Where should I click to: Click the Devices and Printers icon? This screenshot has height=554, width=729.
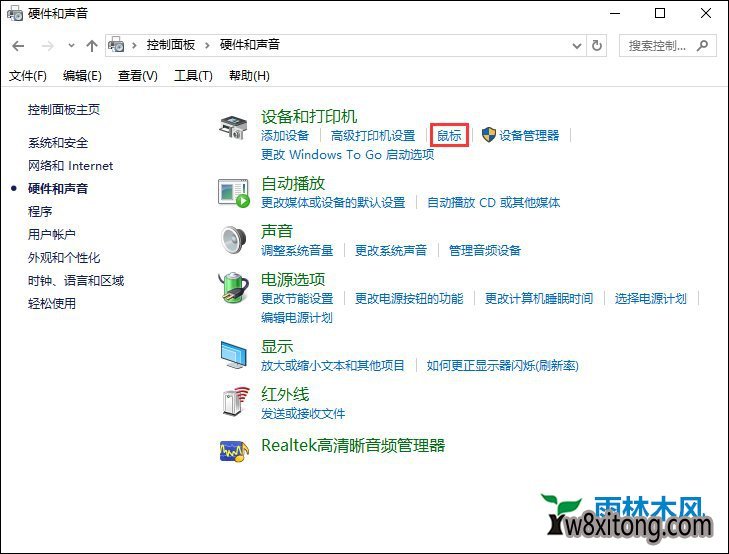234,127
